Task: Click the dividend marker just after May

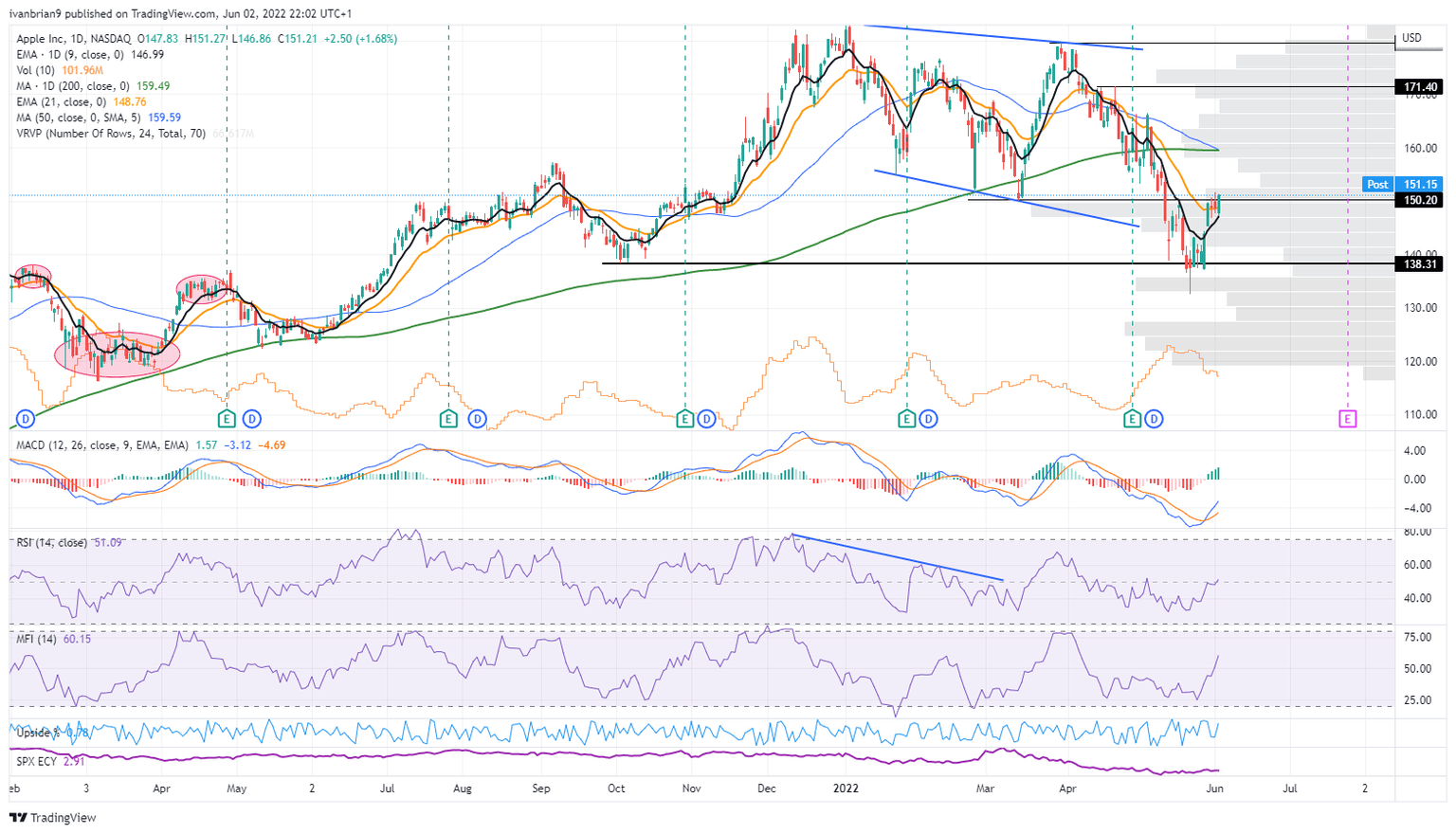Action: tap(251, 419)
